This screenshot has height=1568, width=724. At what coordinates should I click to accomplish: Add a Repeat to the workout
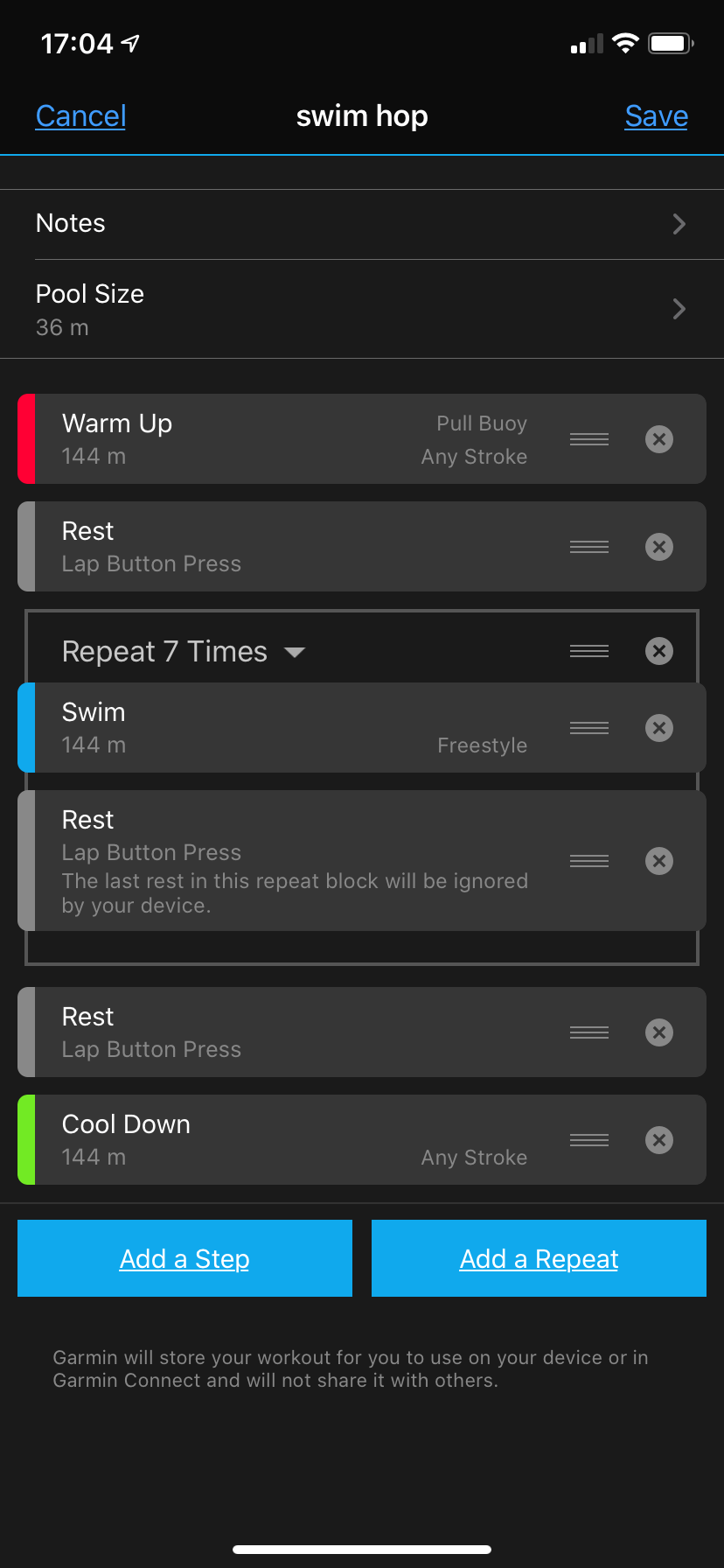tap(539, 1257)
